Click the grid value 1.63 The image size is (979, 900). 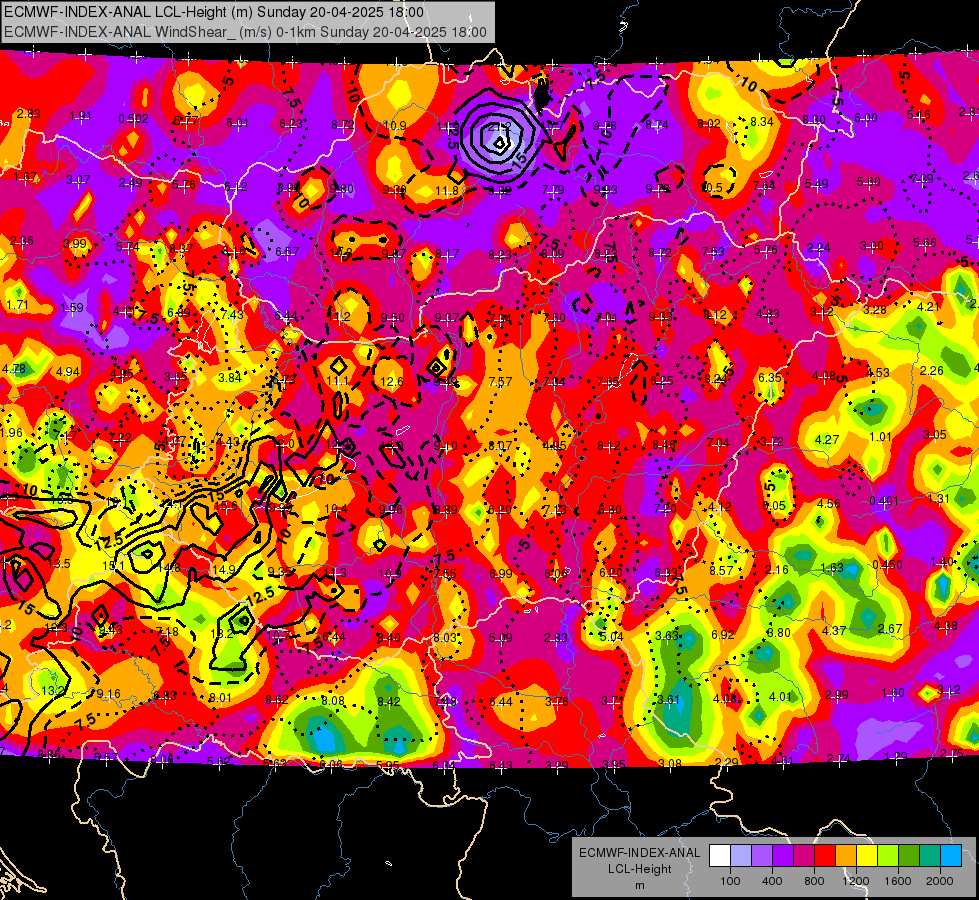[x=832, y=568]
